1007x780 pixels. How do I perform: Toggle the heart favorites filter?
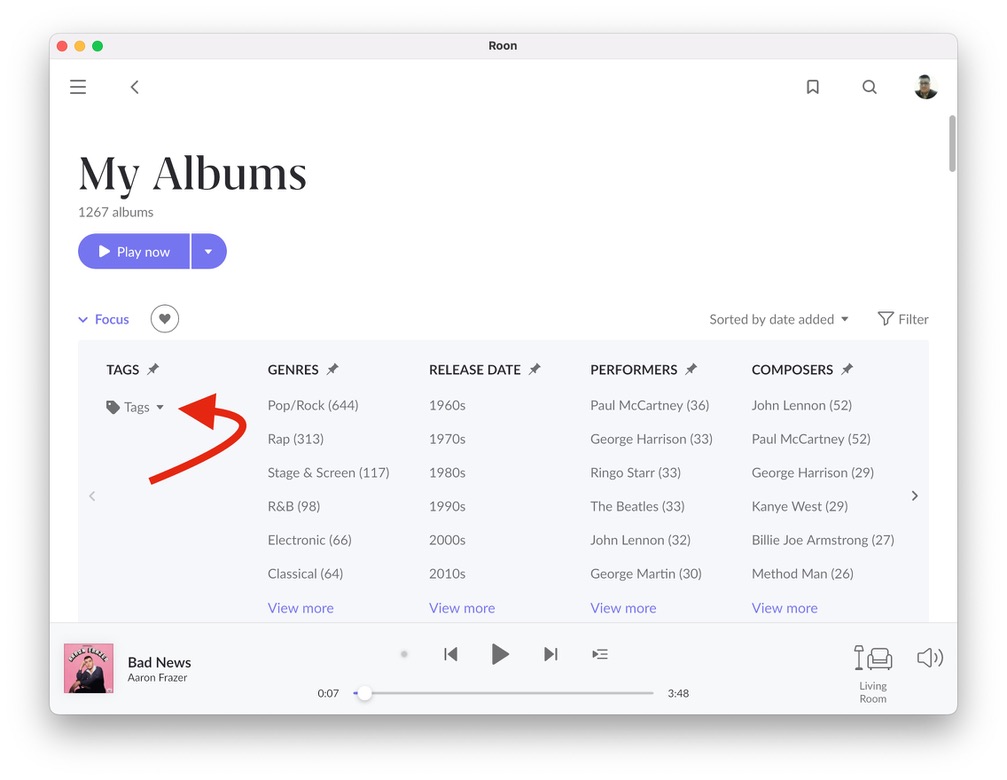coord(164,318)
